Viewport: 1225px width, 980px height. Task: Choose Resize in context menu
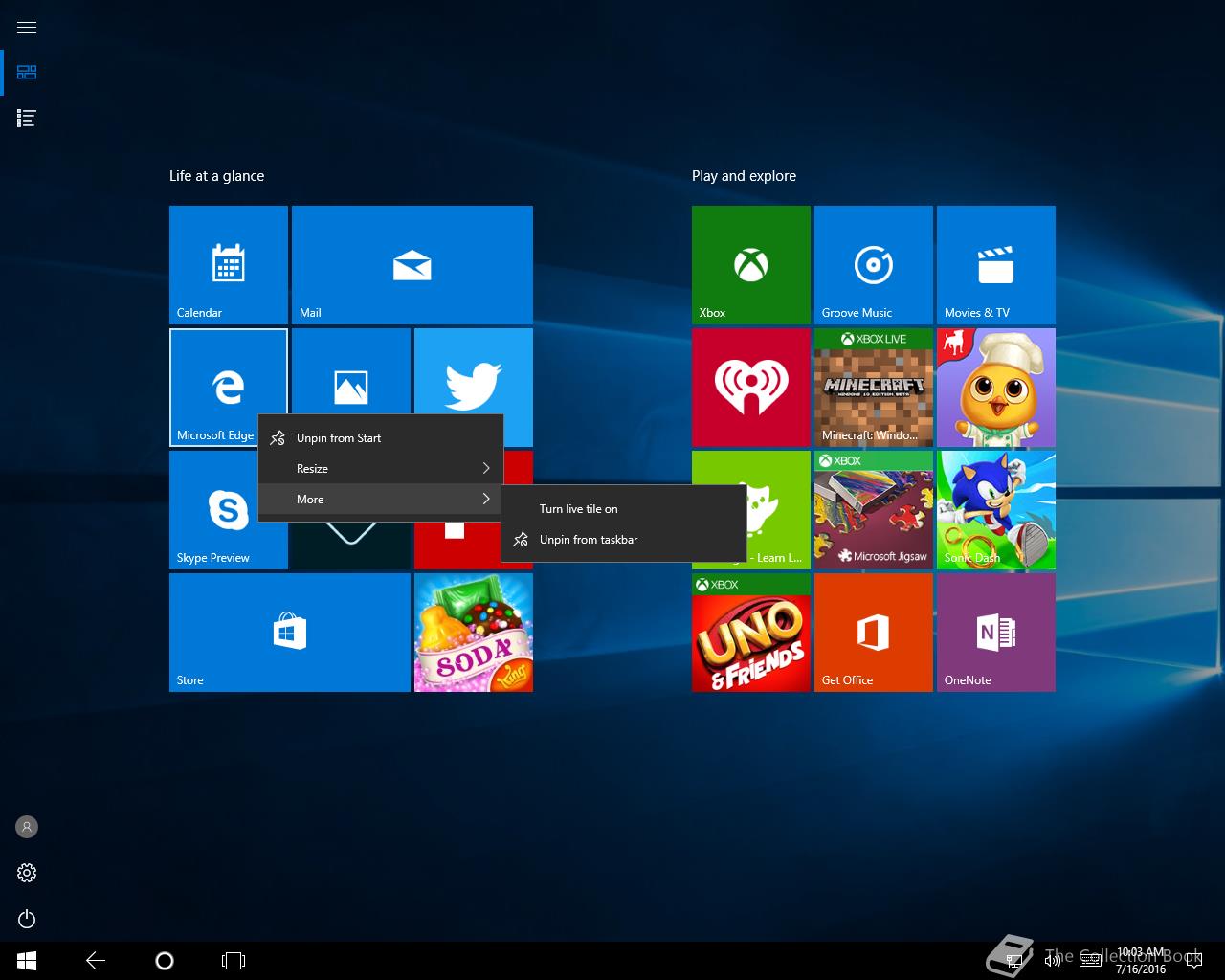tap(381, 469)
